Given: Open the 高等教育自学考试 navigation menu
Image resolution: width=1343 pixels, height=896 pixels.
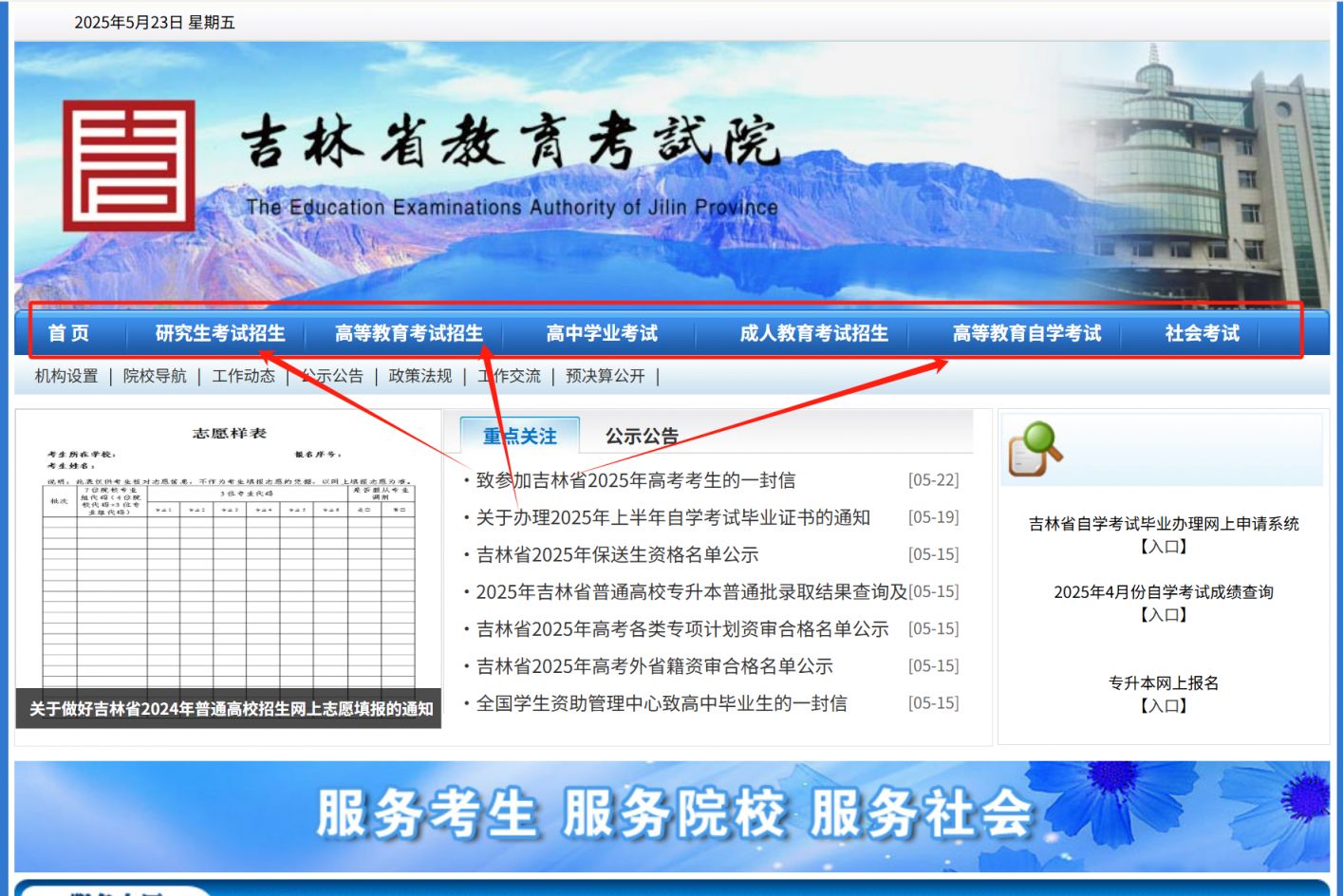Looking at the screenshot, I should [1028, 333].
